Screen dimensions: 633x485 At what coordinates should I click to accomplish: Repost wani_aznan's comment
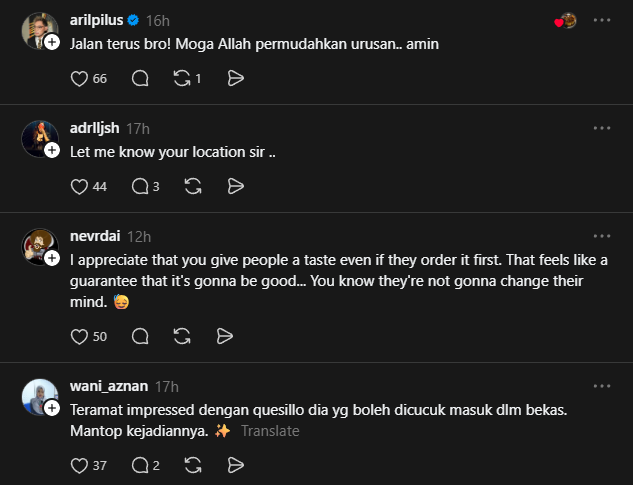click(194, 465)
